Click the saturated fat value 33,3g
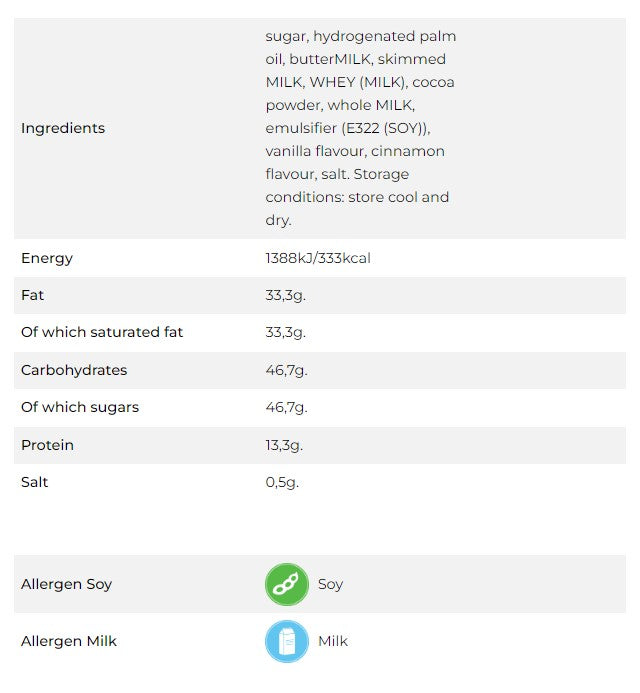This screenshot has height=693, width=640. tap(286, 332)
